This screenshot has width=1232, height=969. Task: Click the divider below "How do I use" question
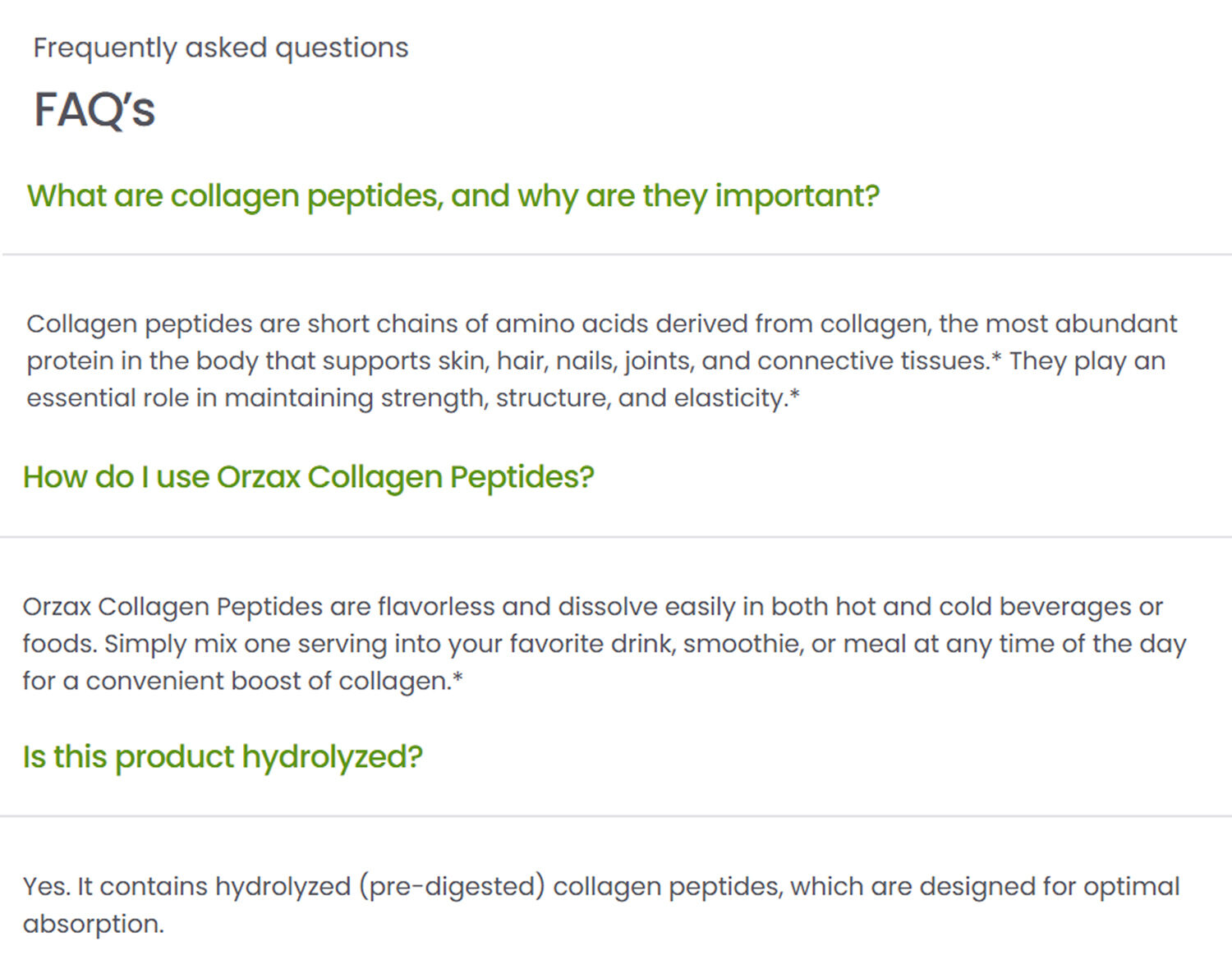coord(616,537)
